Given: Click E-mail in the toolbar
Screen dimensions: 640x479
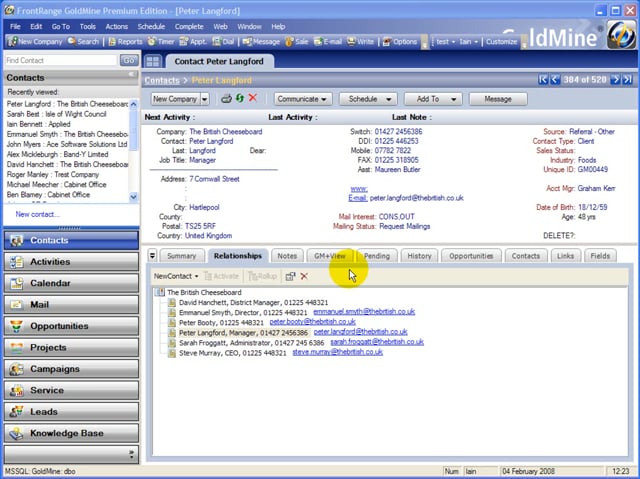Looking at the screenshot, I should pos(328,42).
